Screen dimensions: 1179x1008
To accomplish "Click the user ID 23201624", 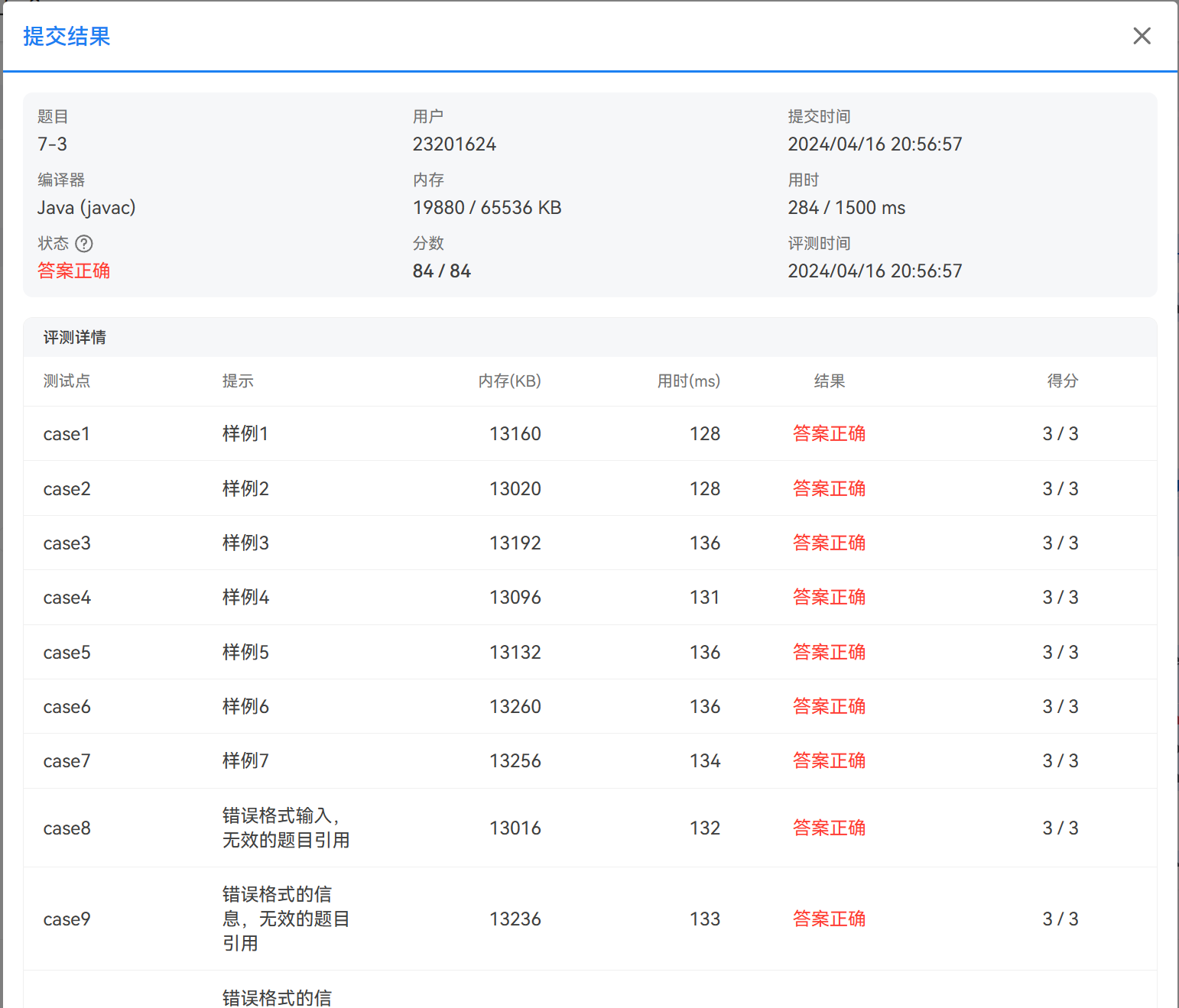I will click(454, 144).
